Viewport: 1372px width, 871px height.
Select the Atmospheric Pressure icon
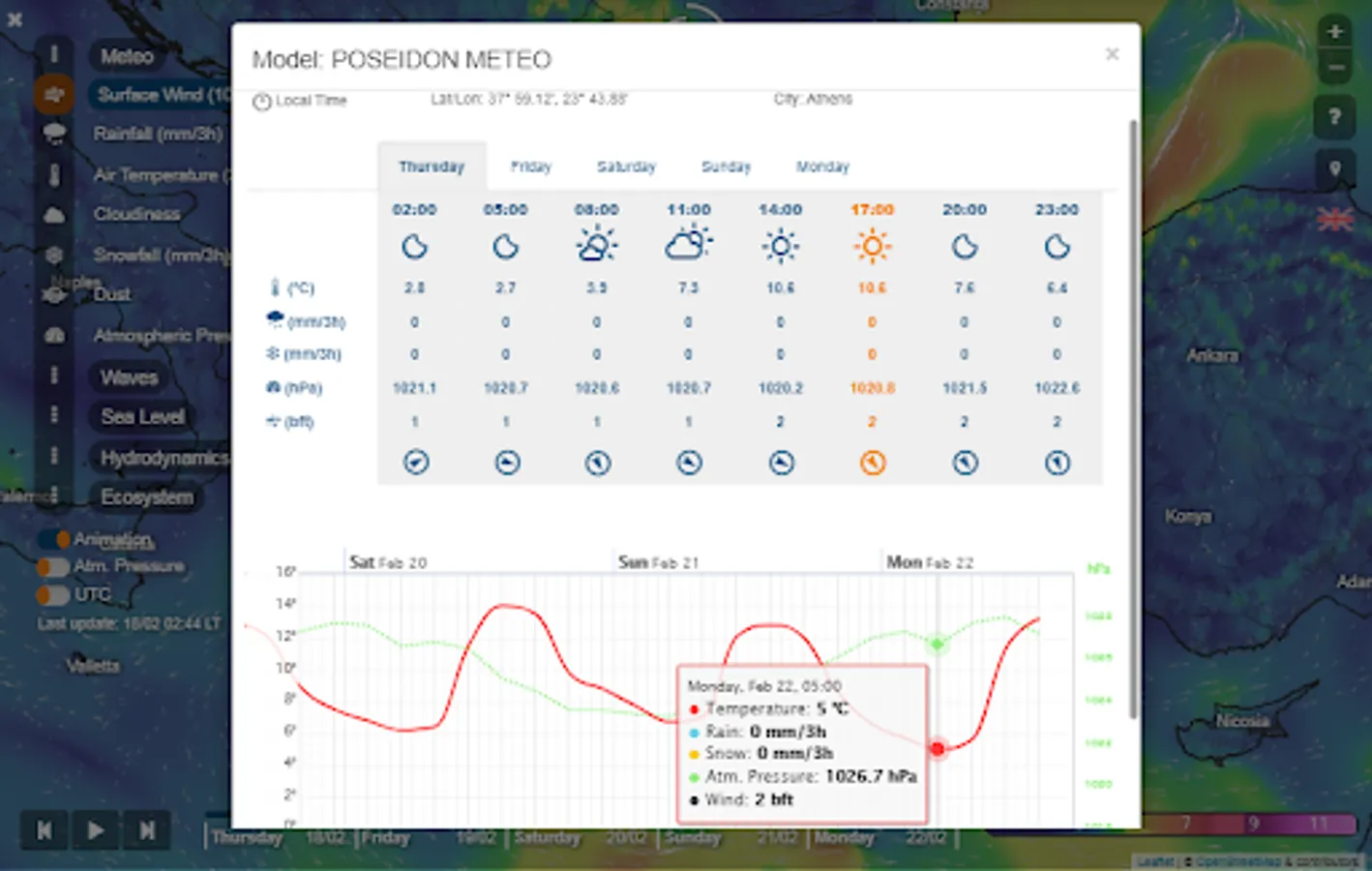pos(54,335)
